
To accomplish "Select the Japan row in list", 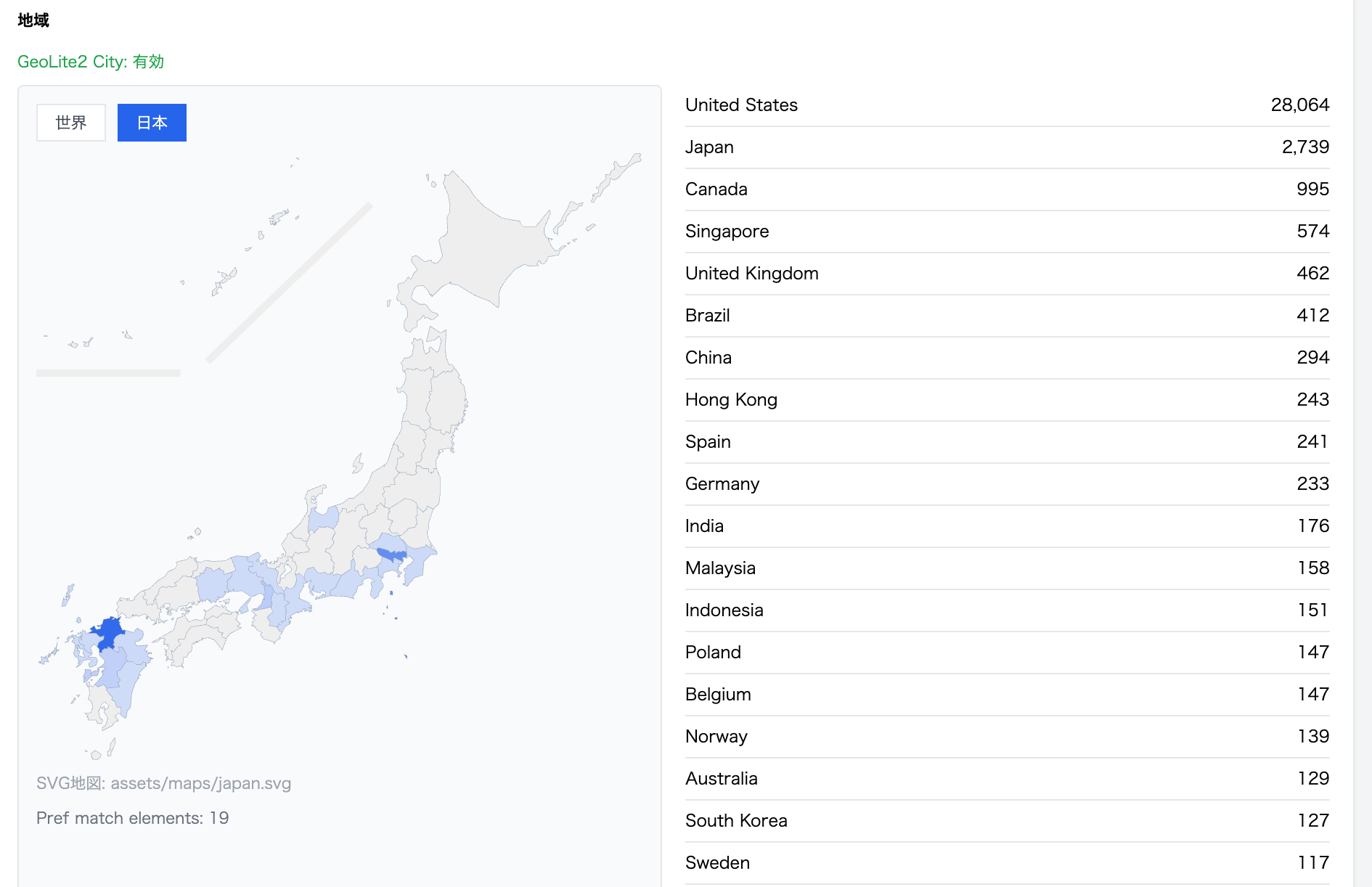I will (x=1007, y=147).
